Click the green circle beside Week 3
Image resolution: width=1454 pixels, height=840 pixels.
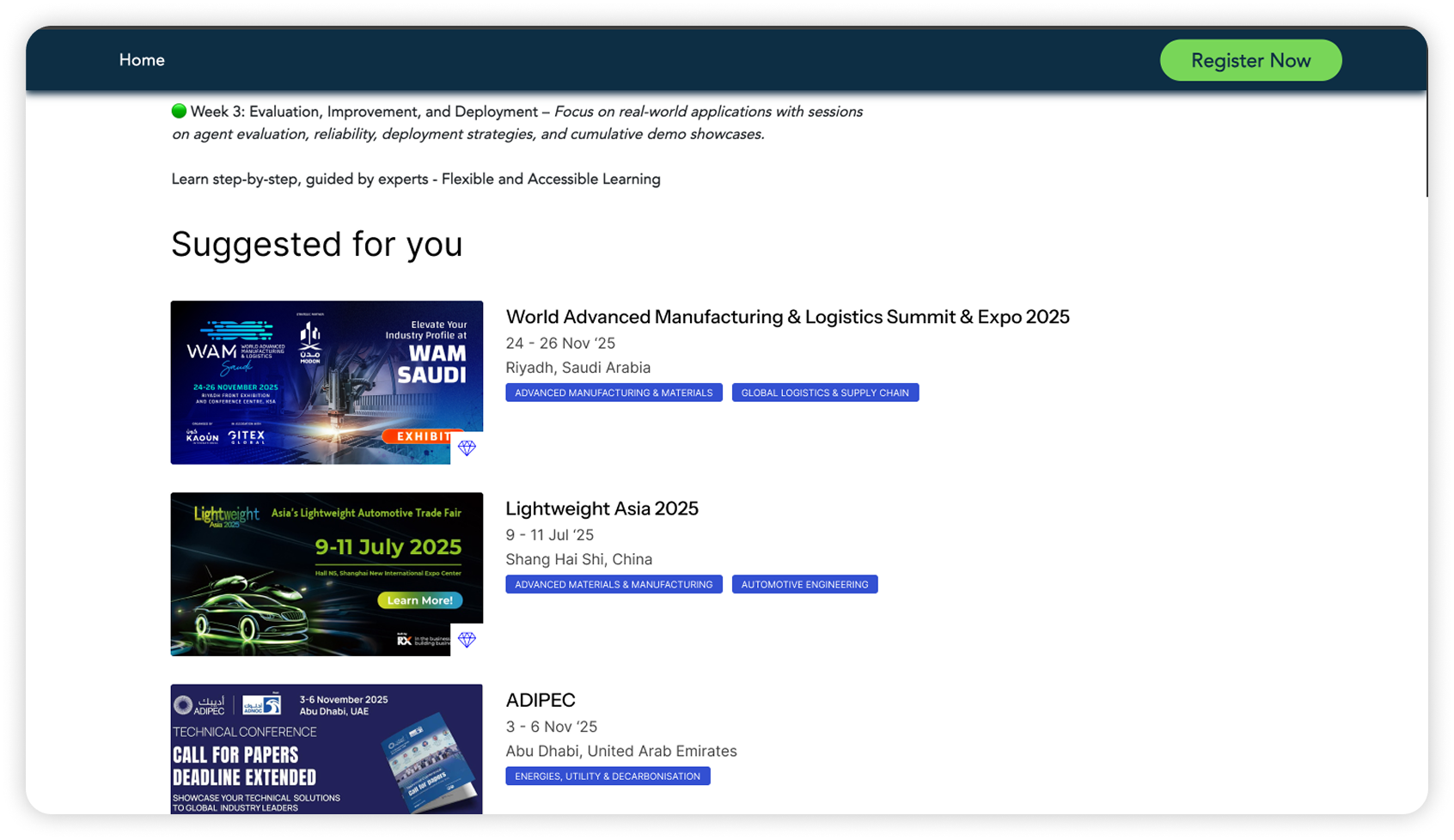click(x=179, y=111)
